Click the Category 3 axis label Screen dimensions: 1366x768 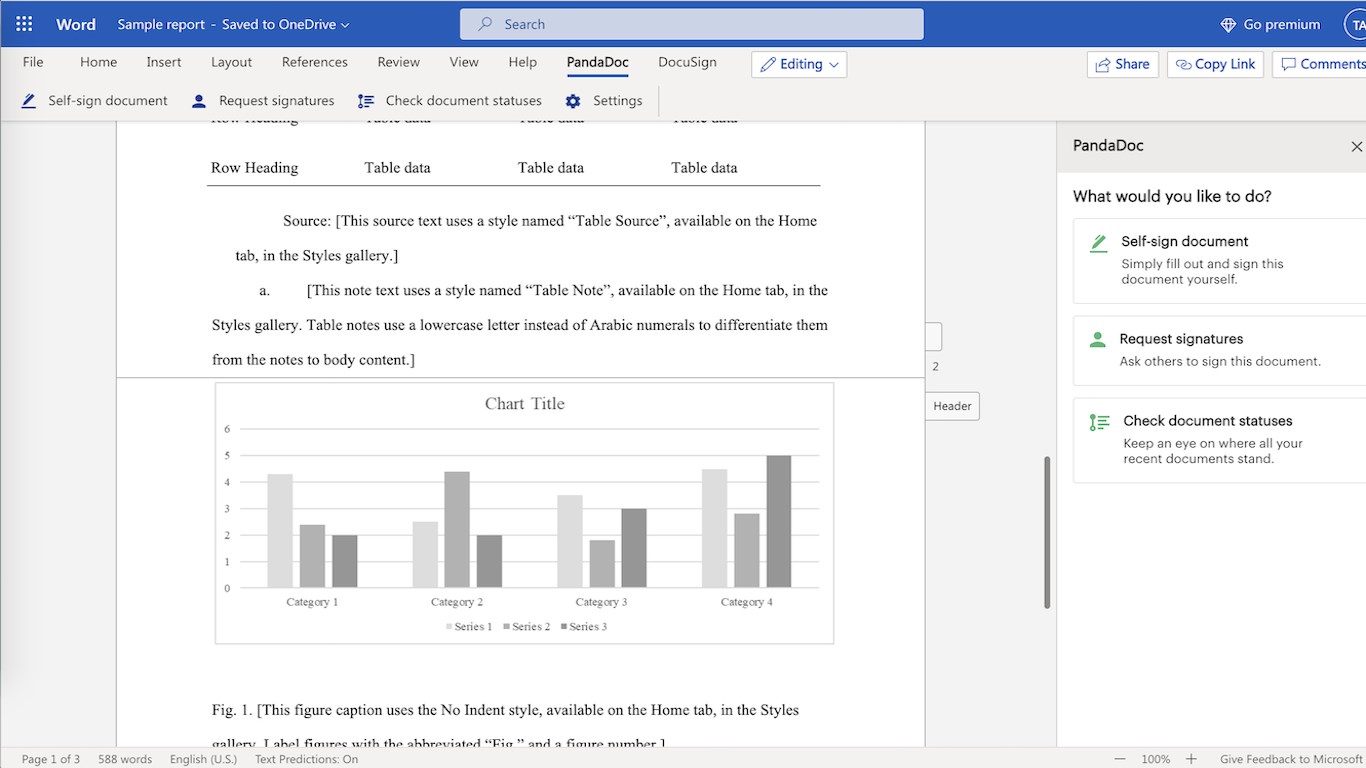click(x=602, y=602)
